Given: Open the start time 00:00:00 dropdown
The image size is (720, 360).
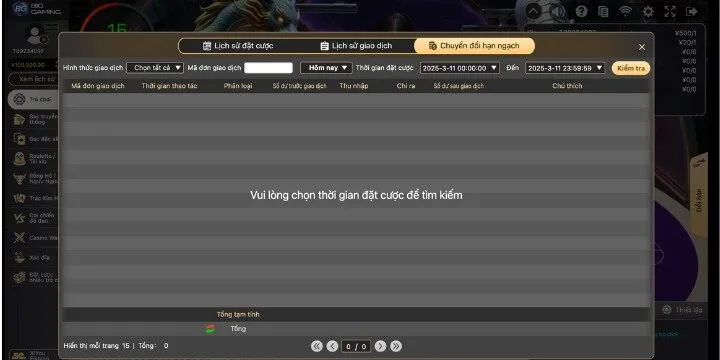Looking at the screenshot, I should coord(460,68).
